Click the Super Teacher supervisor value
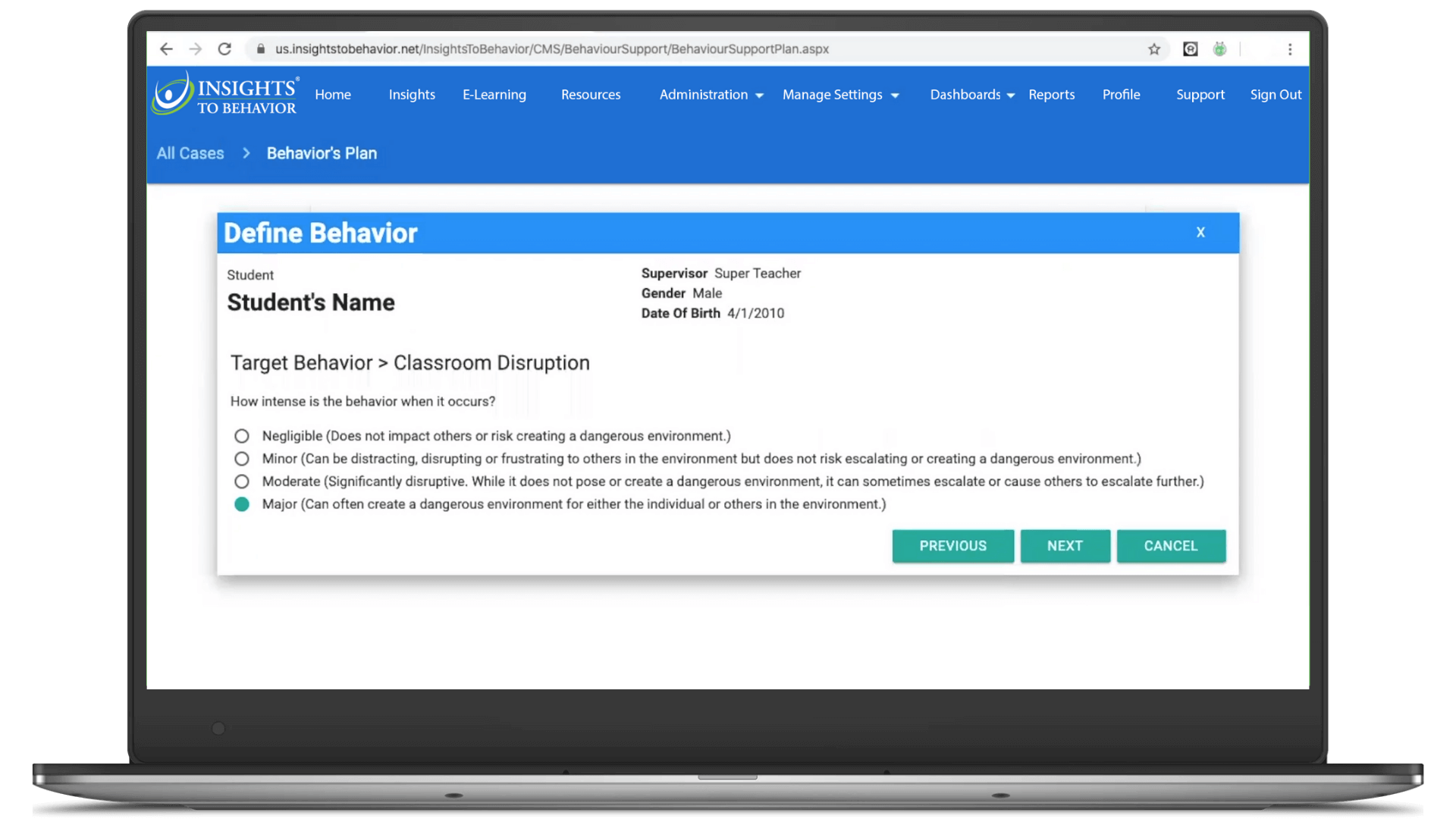 (x=758, y=274)
